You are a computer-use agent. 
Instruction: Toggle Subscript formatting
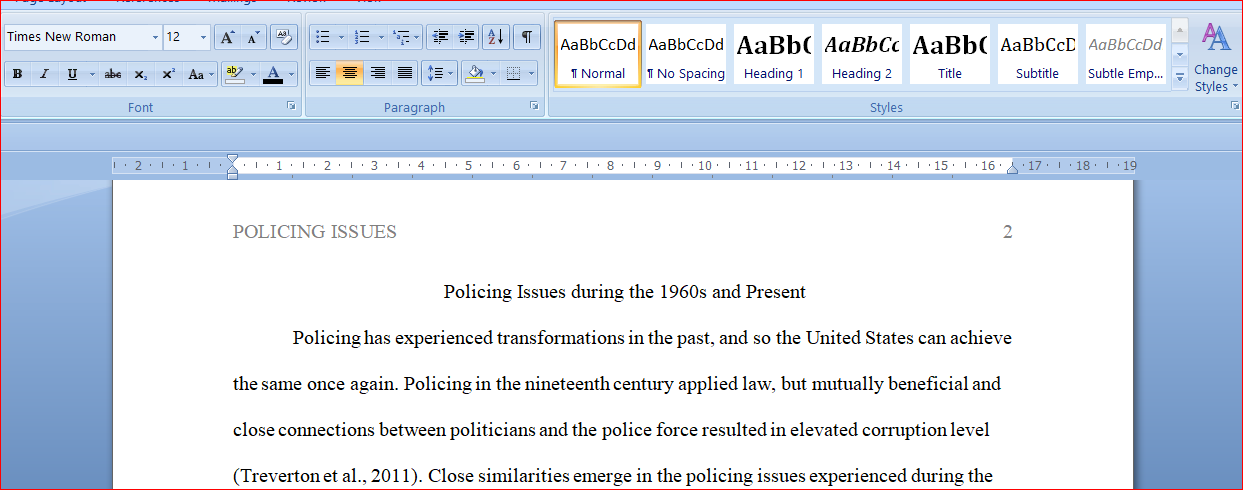coord(141,74)
